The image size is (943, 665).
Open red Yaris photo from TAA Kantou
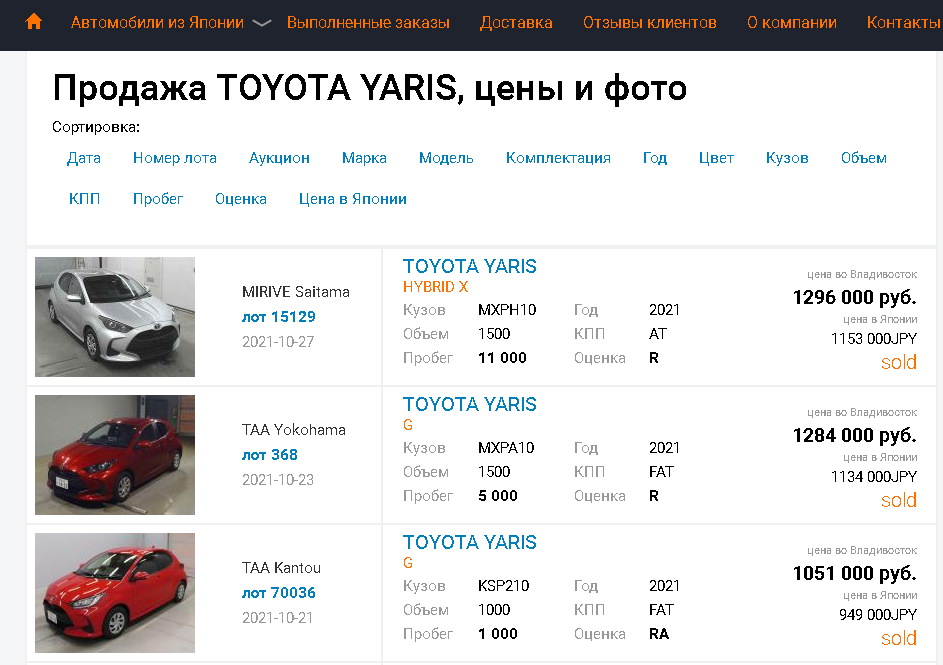(115, 592)
